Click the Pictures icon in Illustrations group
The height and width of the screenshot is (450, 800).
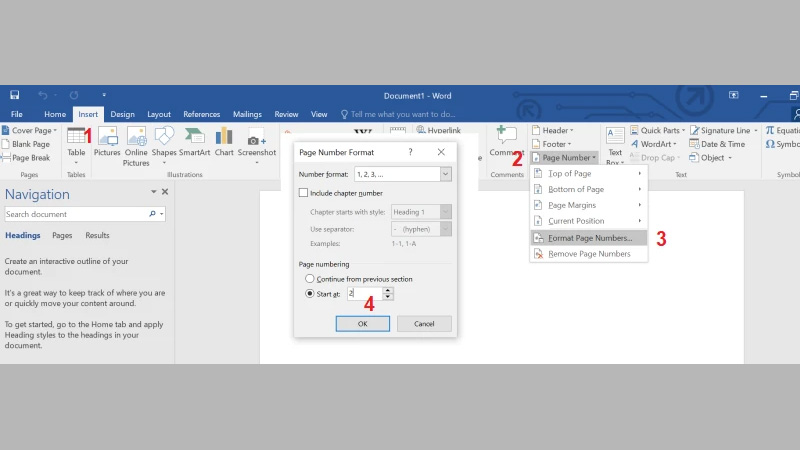point(107,138)
